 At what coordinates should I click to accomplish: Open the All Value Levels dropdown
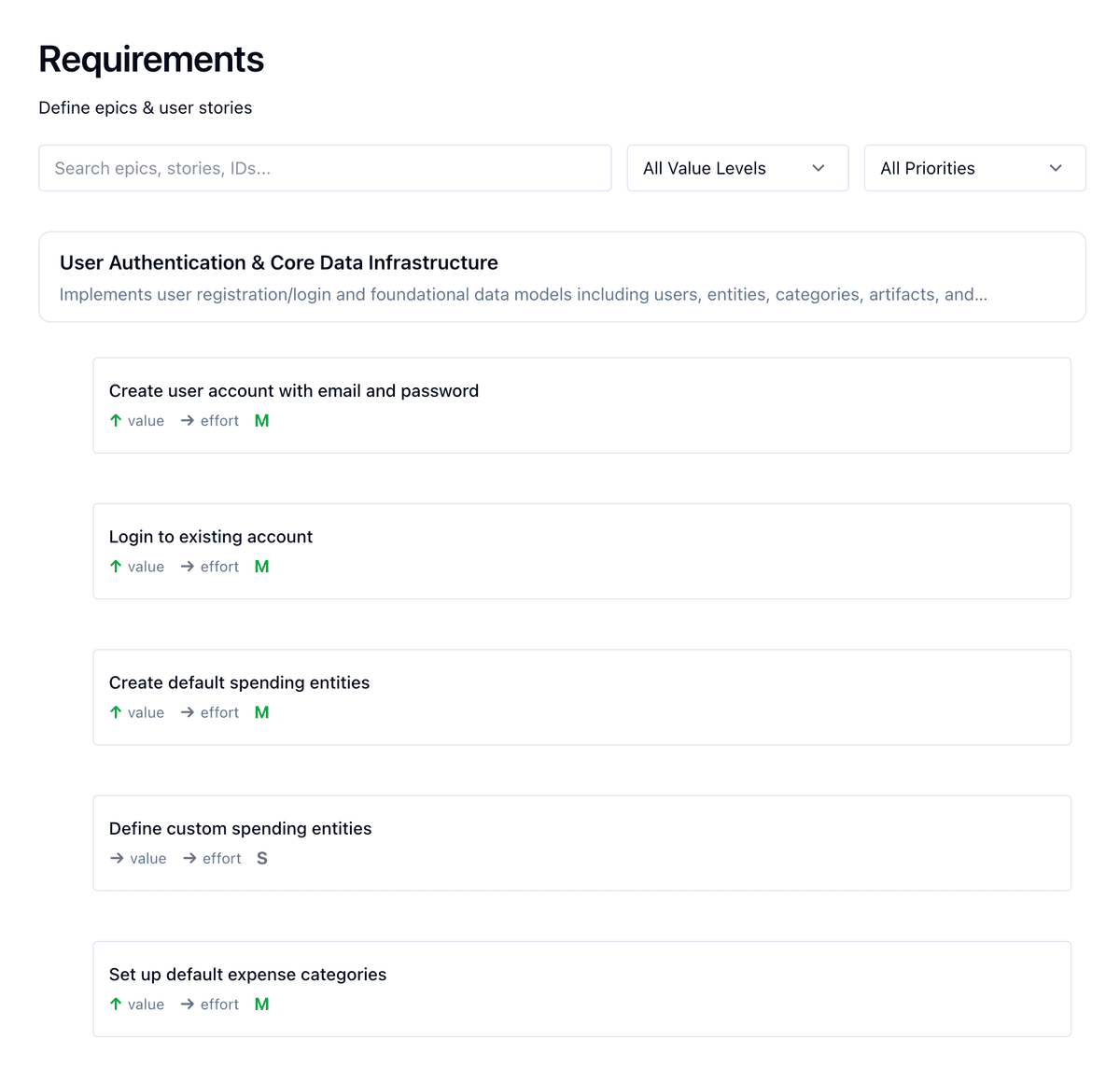(737, 168)
